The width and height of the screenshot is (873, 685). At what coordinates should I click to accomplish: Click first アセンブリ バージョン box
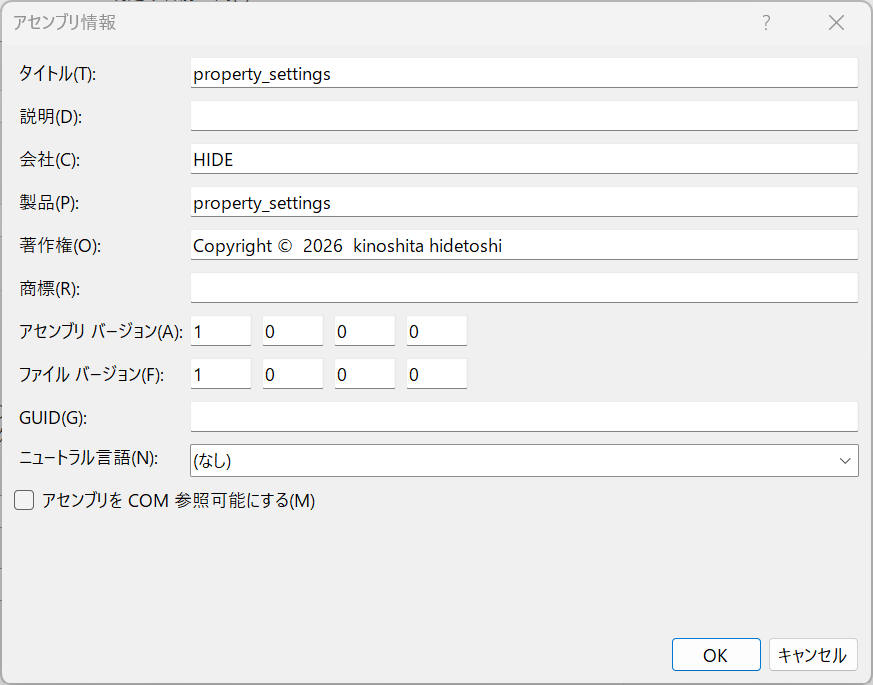pos(220,331)
